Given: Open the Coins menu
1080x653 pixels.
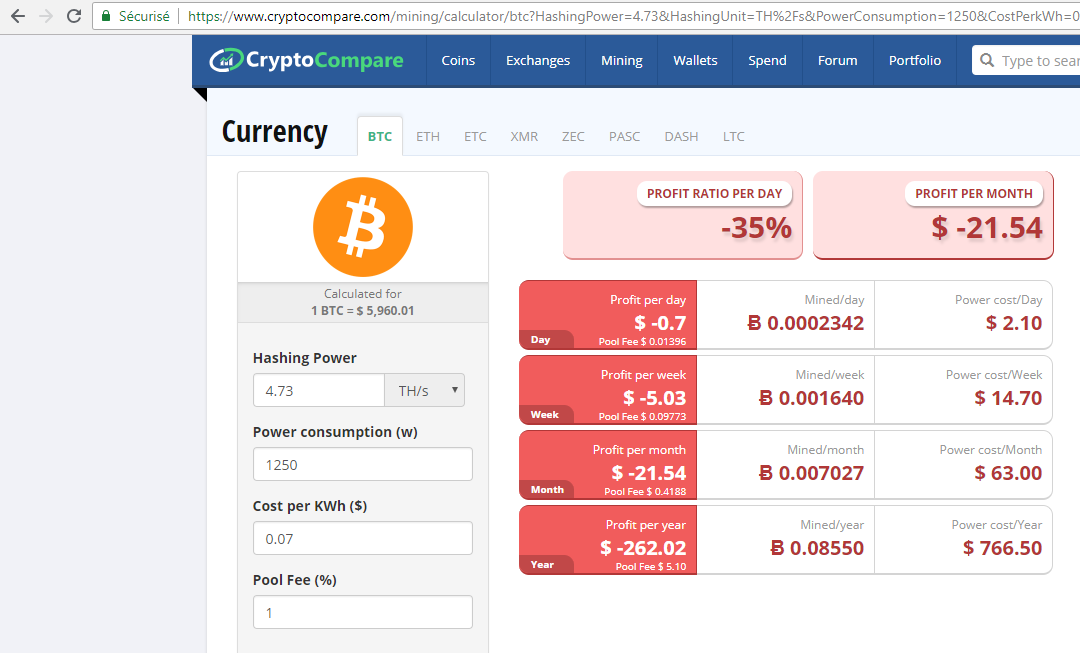Looking at the screenshot, I should 458,61.
